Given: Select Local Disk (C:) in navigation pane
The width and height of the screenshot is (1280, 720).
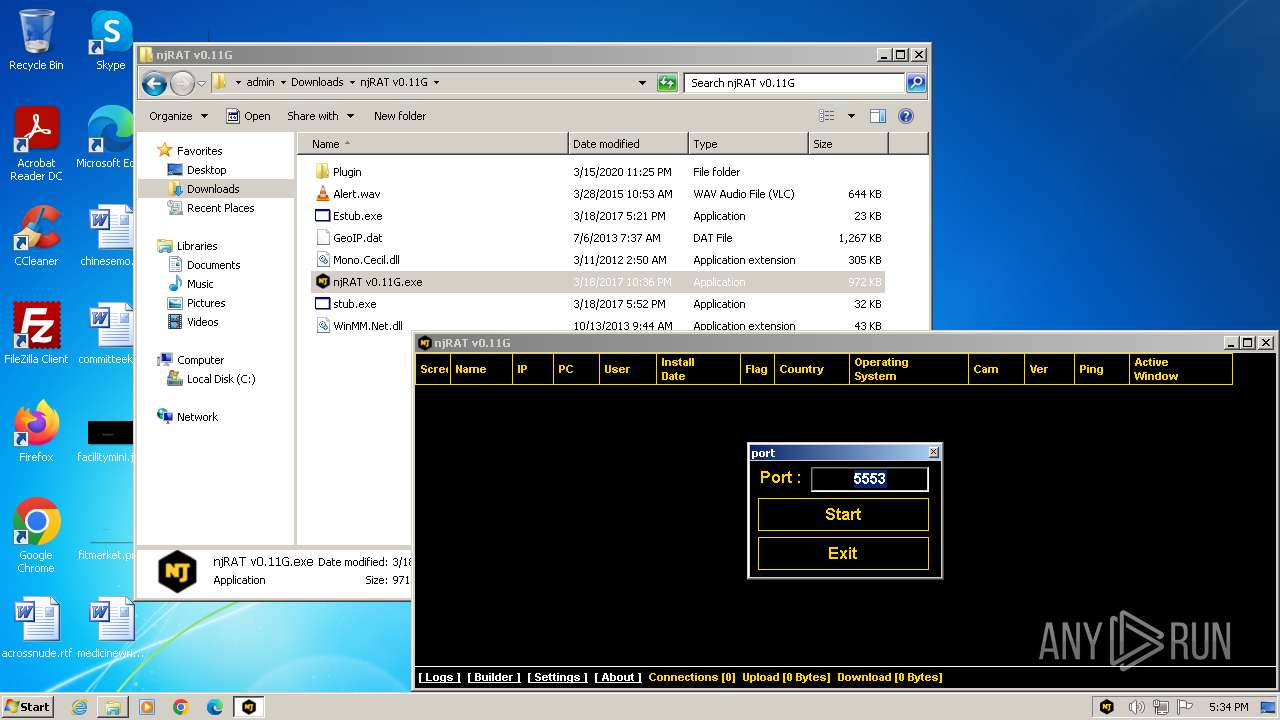Looking at the screenshot, I should tap(220, 379).
